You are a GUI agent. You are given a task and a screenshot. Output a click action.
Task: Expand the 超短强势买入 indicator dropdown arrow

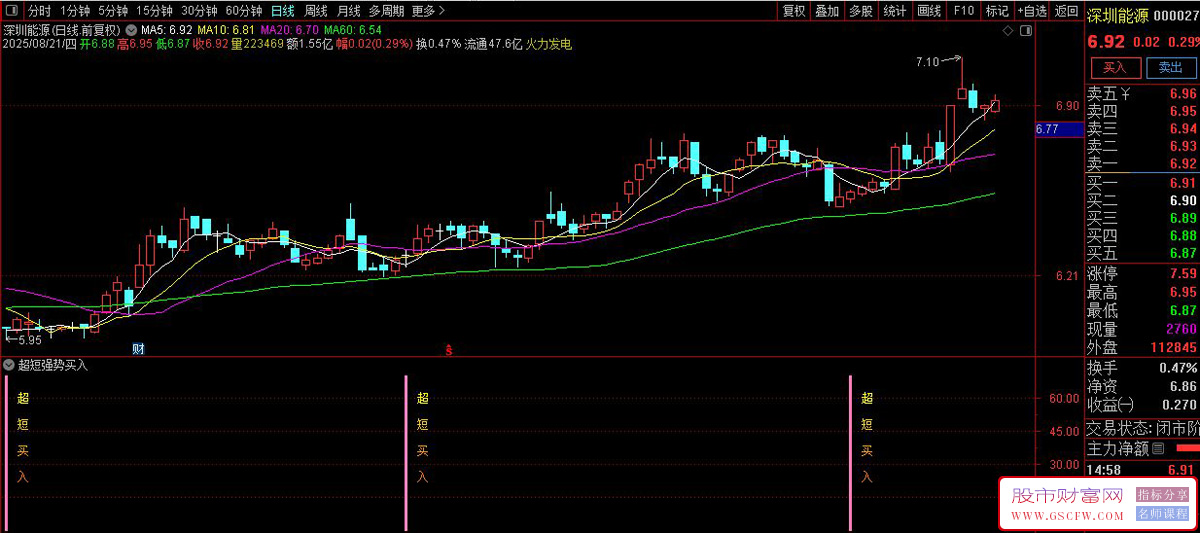pos(9,365)
